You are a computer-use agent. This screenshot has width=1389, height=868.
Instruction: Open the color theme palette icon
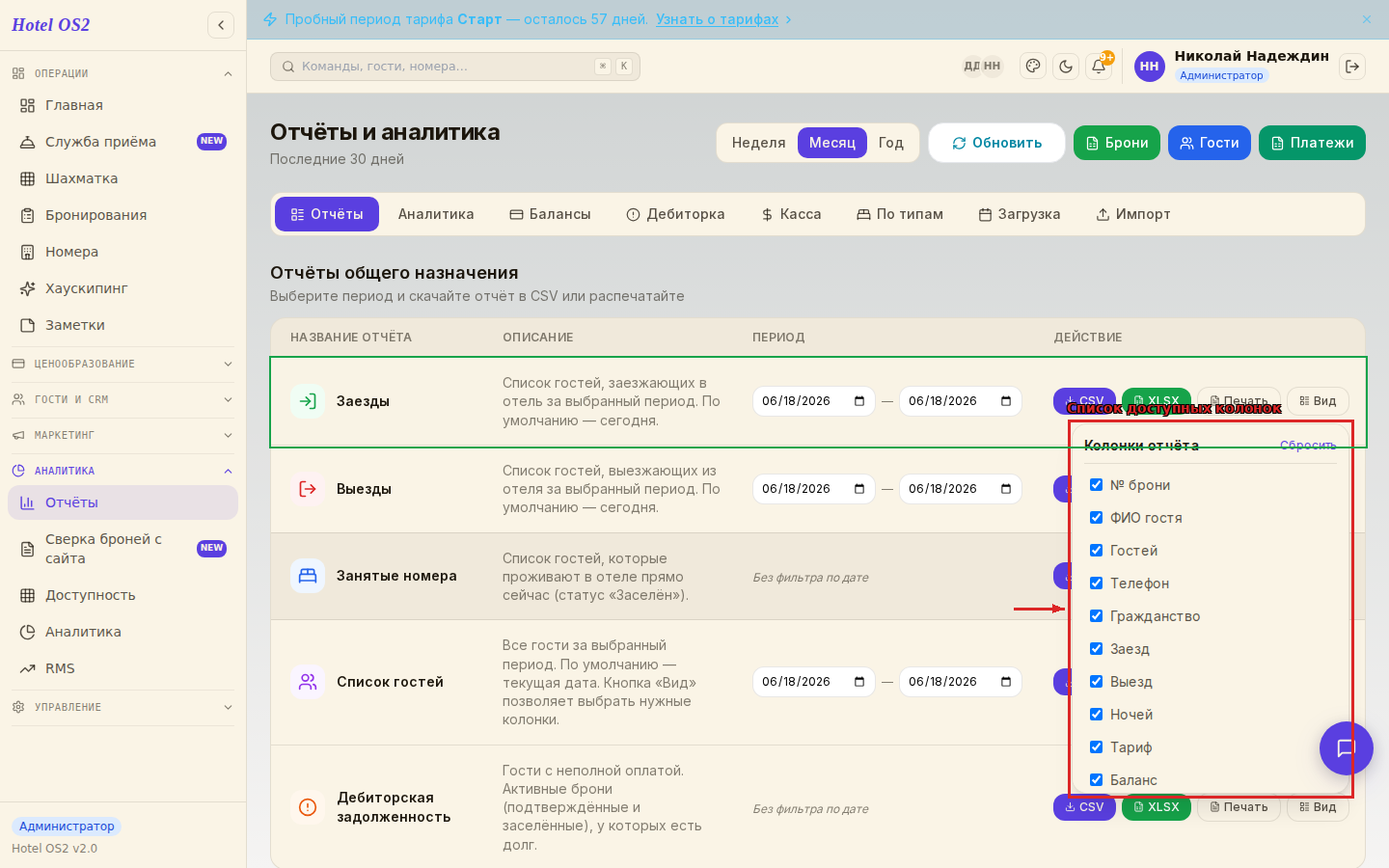click(1033, 67)
